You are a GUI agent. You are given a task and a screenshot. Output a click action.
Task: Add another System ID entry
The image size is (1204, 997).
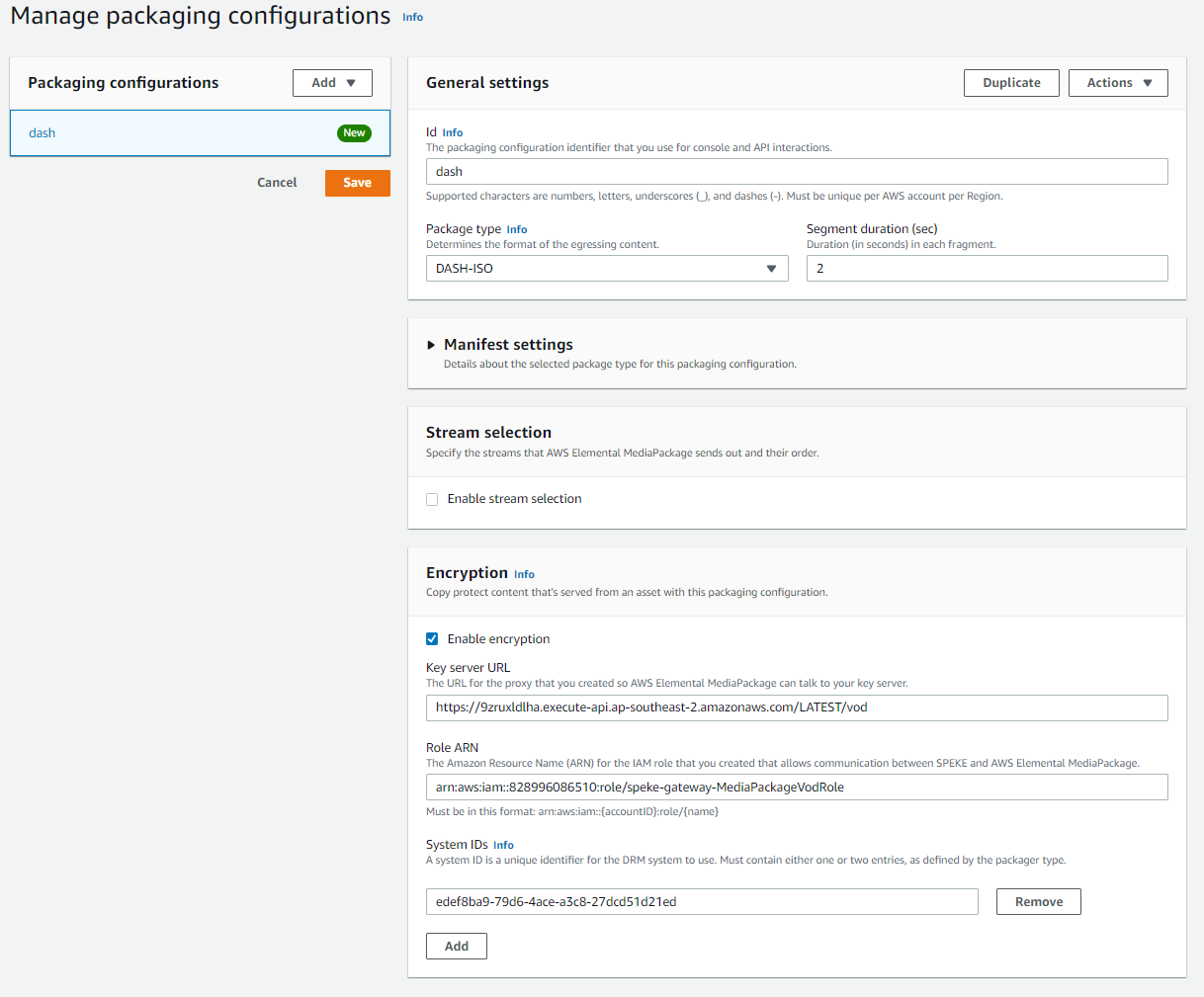[x=456, y=946]
